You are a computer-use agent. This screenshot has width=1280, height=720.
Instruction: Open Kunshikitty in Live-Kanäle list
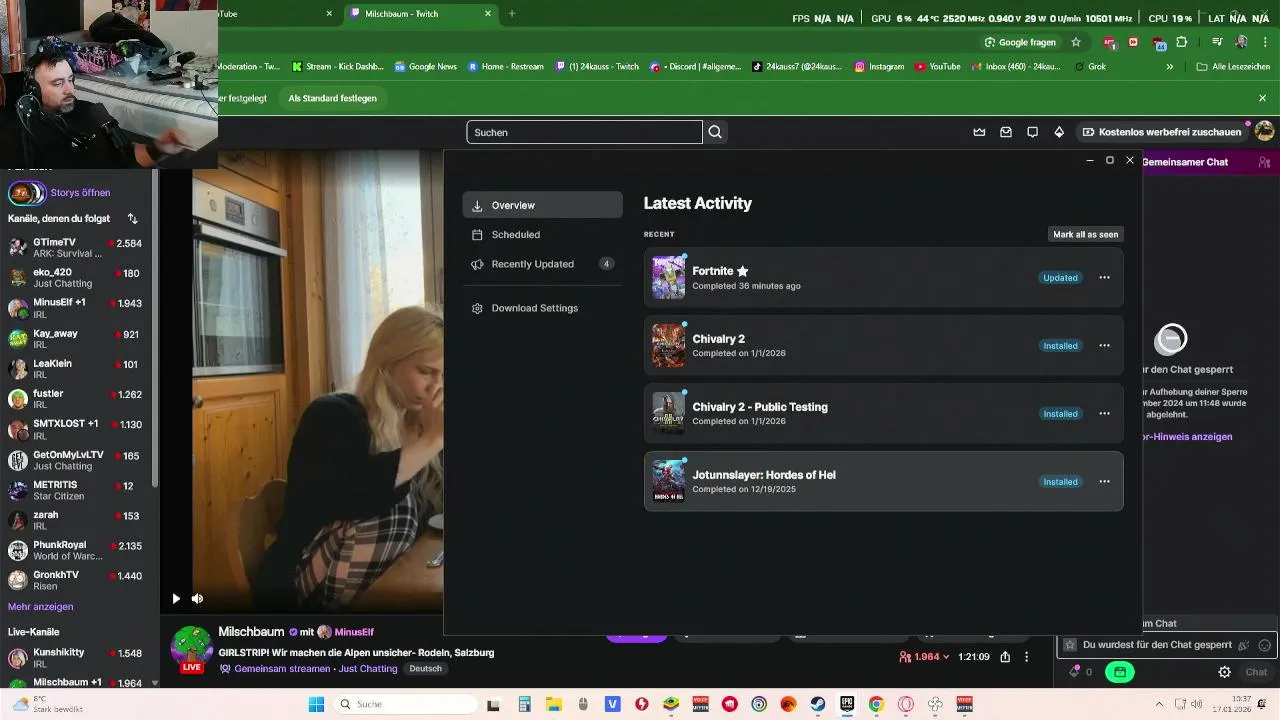click(x=76, y=658)
